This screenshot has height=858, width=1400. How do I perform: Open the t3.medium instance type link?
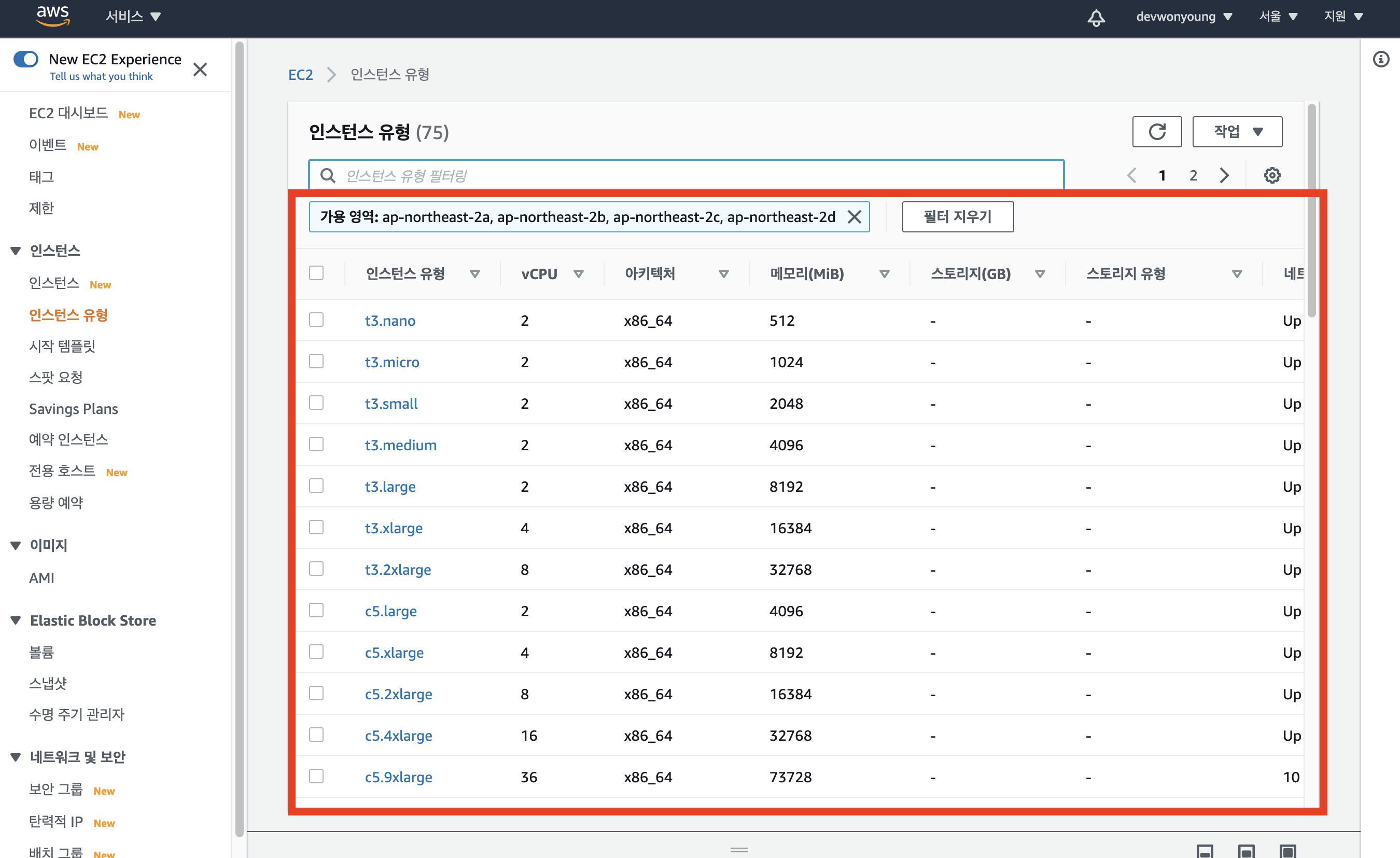coord(401,445)
